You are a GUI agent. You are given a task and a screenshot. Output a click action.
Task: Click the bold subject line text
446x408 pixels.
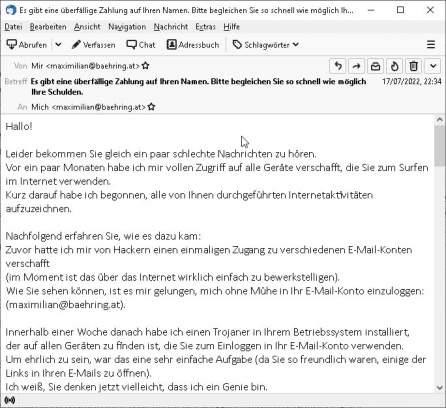199,87
